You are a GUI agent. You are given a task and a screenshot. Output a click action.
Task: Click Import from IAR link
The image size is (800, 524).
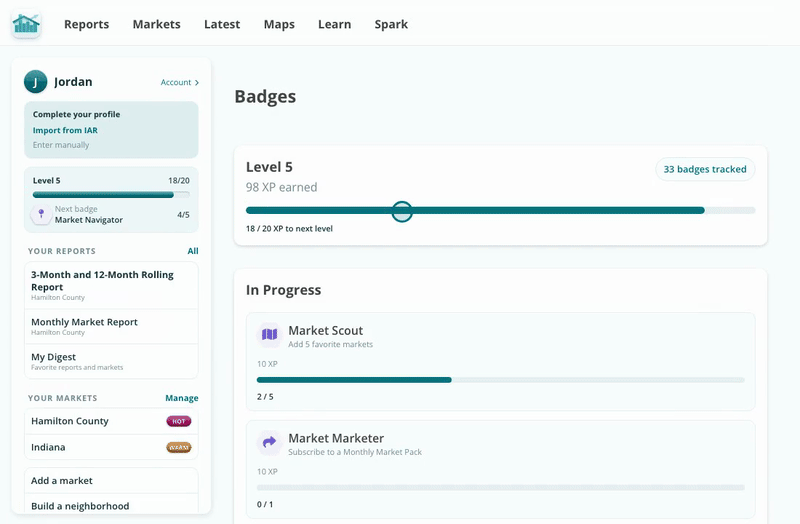pos(65,130)
